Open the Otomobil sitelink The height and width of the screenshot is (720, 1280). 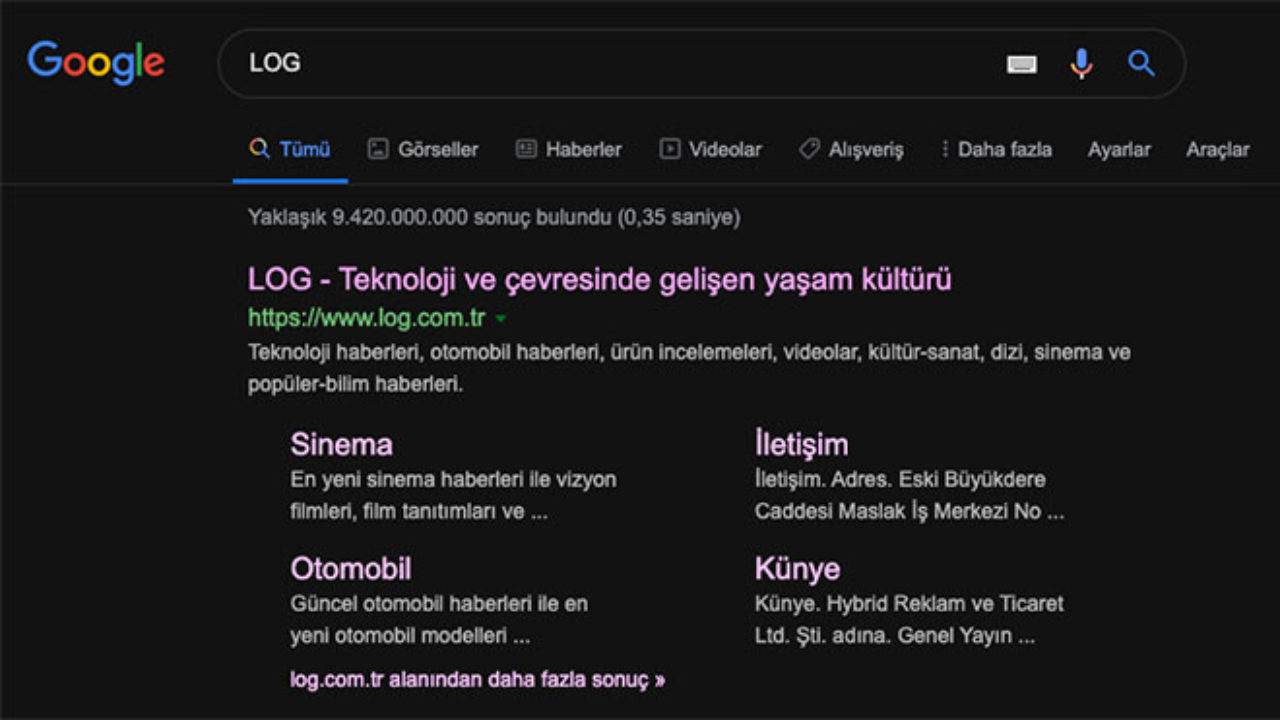click(351, 568)
